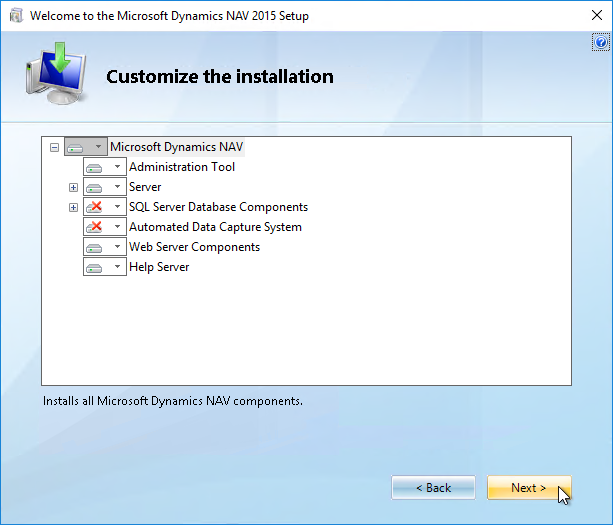Screen dimensions: 613x525
Task: Click the SQL Server Database Components red X icon
Action: coord(94,207)
